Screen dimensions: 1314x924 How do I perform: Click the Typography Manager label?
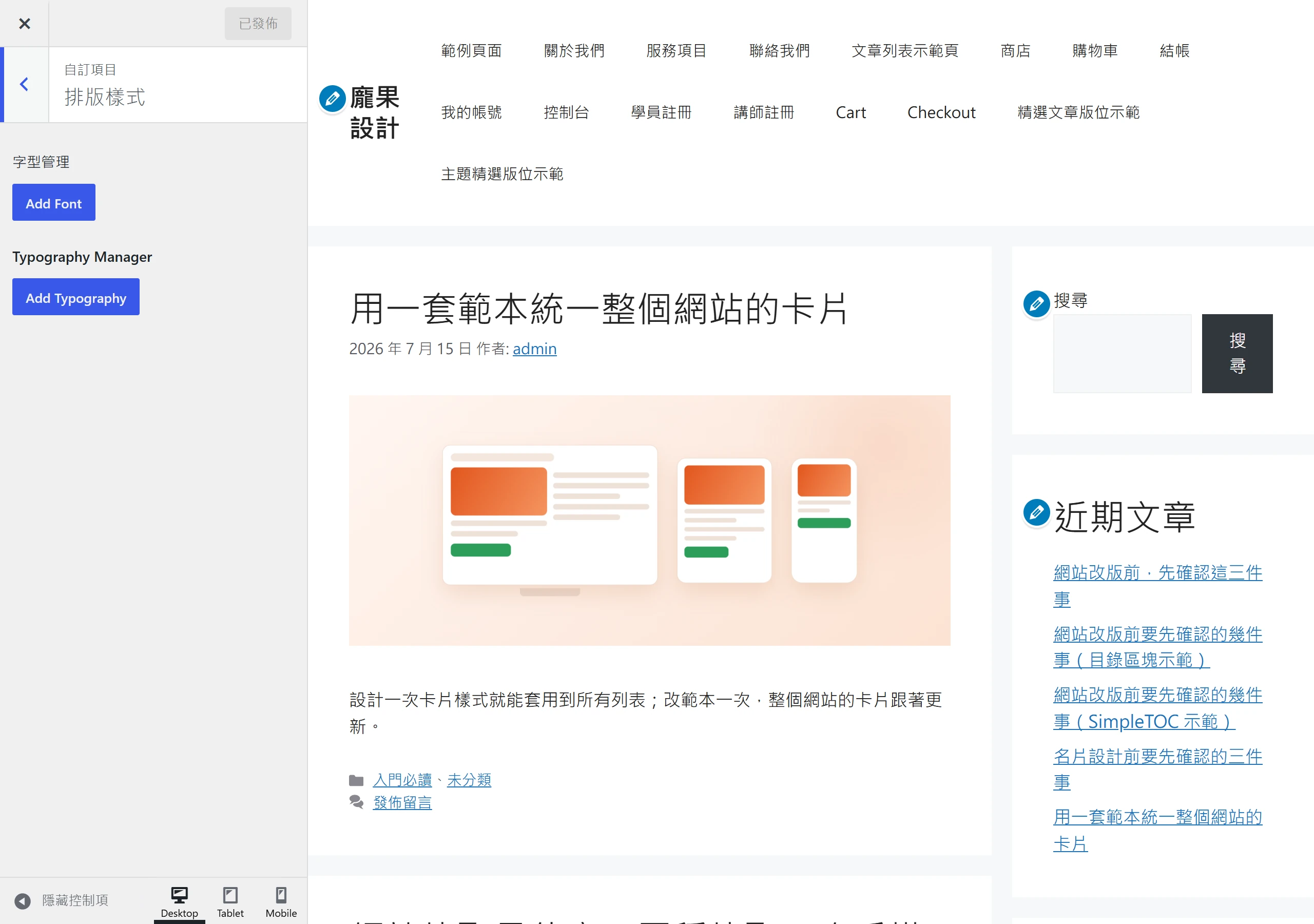(83, 257)
